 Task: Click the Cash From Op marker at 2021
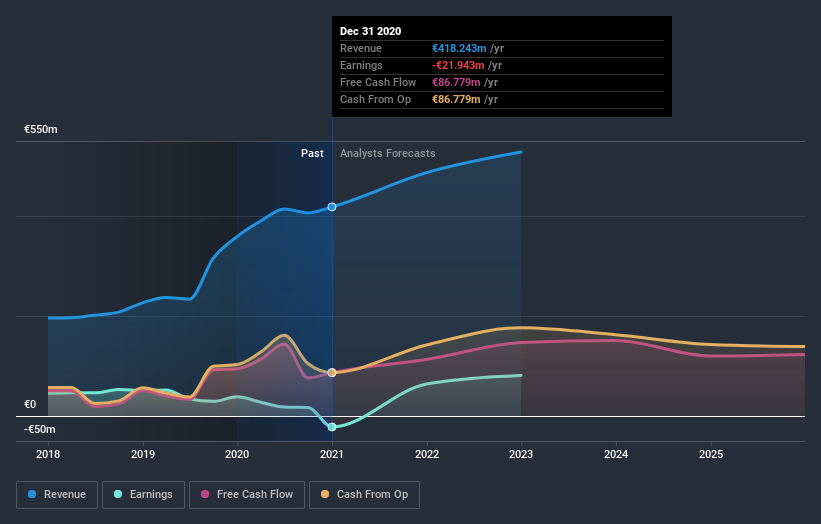(x=332, y=373)
